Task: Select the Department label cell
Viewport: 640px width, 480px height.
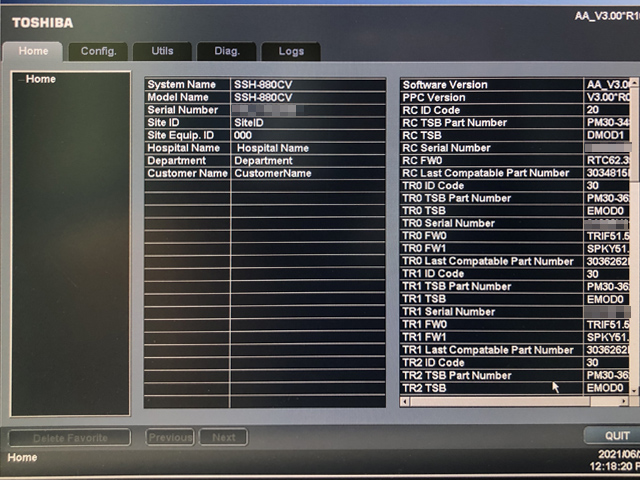Action: click(x=187, y=160)
